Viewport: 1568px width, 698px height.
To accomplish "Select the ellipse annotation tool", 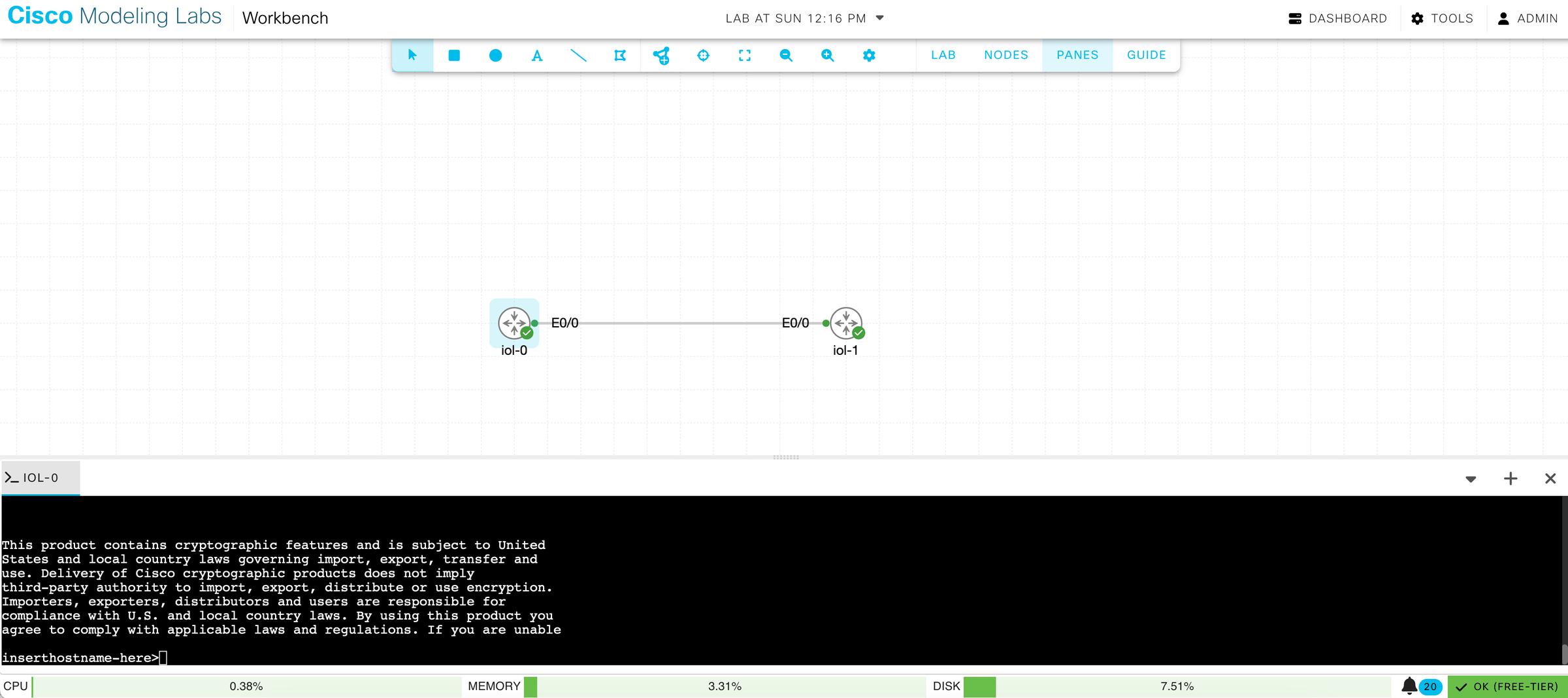I will tap(495, 56).
